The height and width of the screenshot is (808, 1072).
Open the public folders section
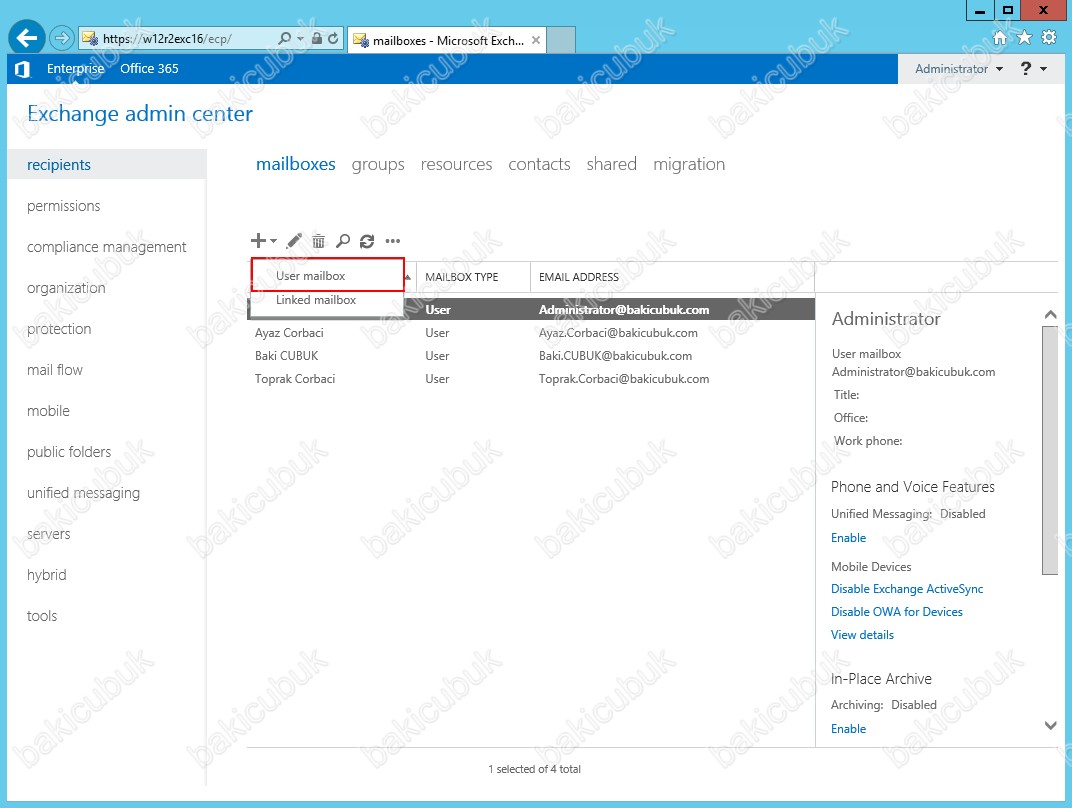pyautogui.click(x=69, y=452)
